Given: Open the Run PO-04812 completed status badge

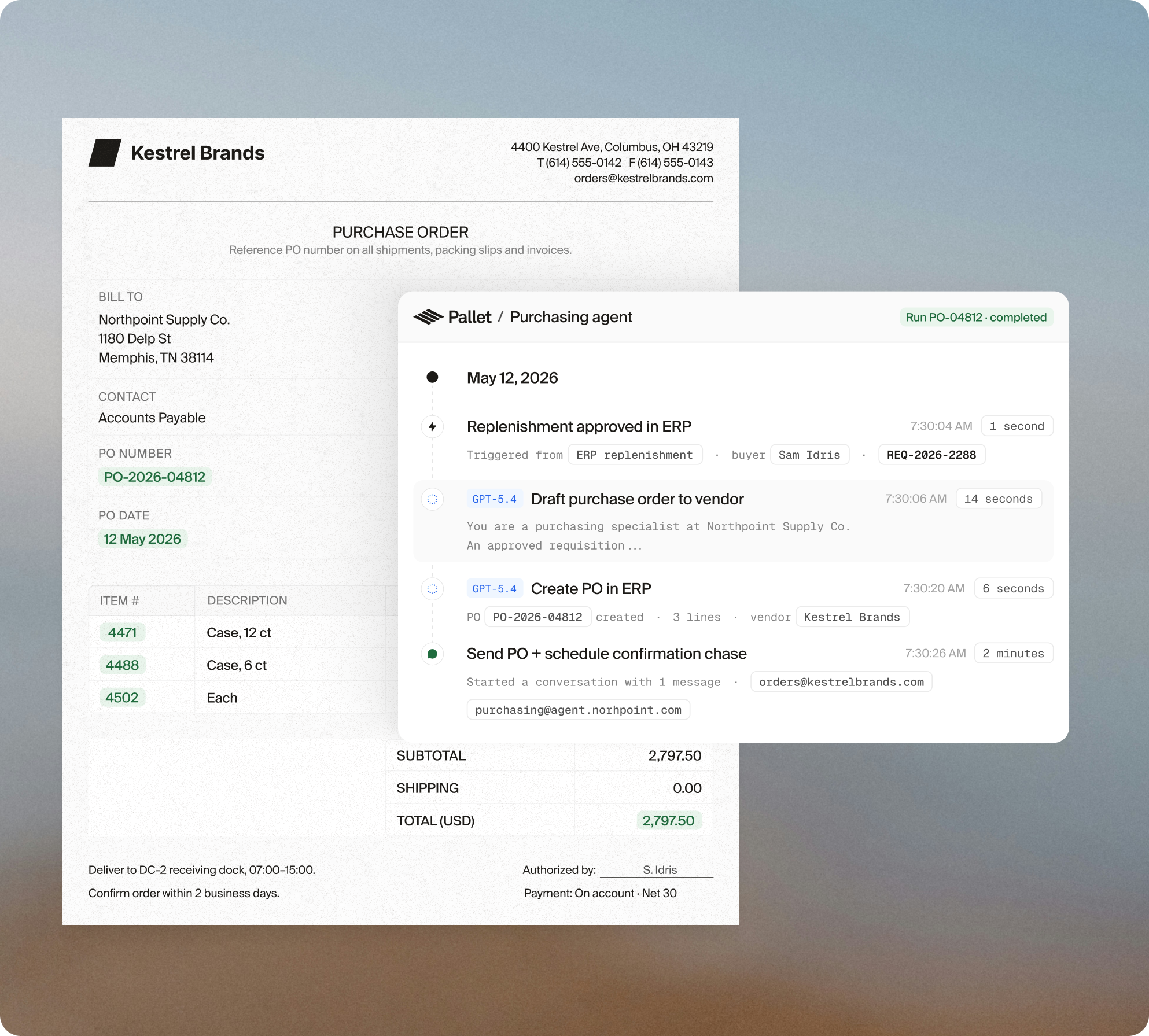Looking at the screenshot, I should pos(976,317).
